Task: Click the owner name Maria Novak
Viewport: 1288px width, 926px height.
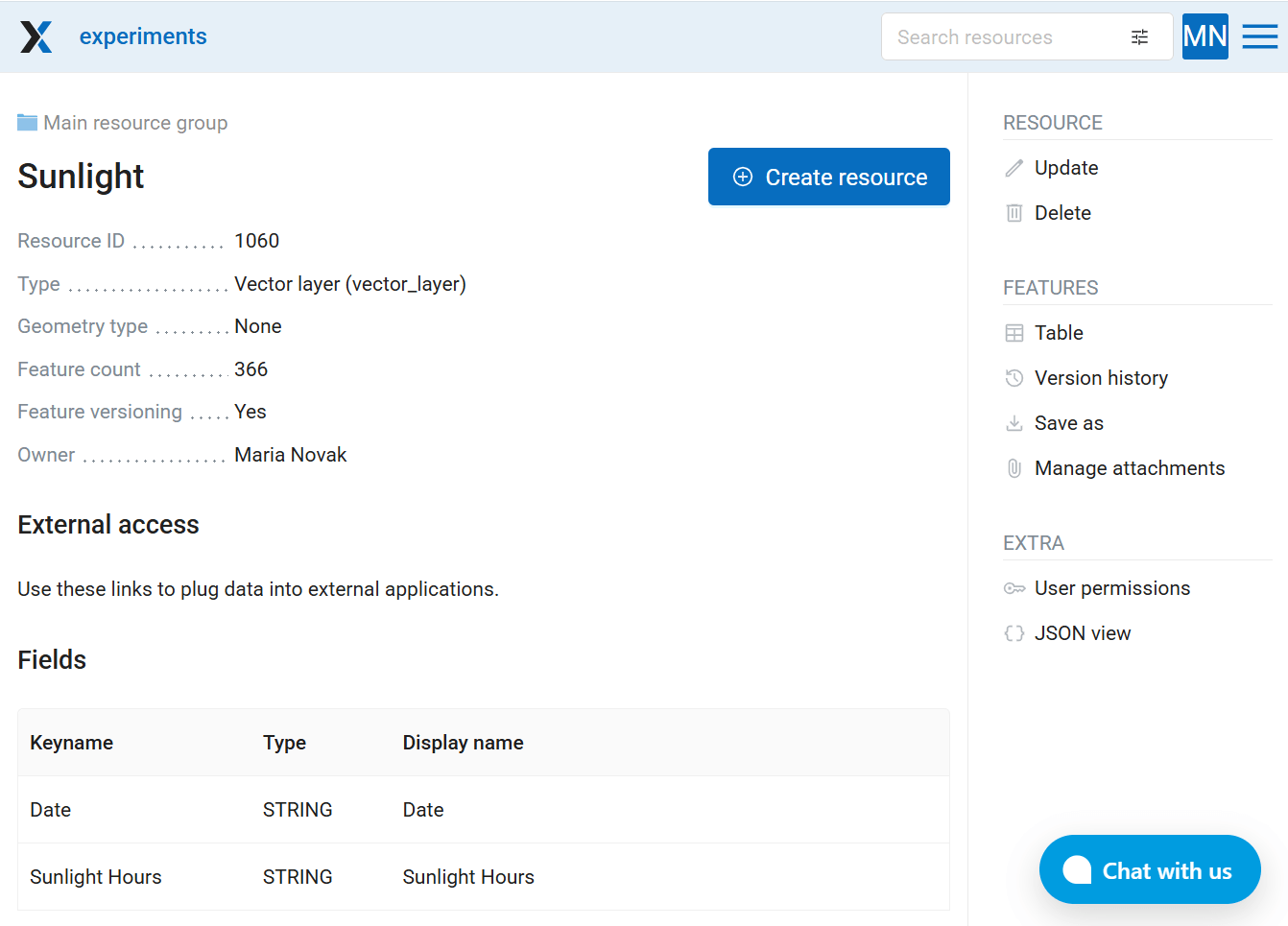Action: (x=291, y=455)
